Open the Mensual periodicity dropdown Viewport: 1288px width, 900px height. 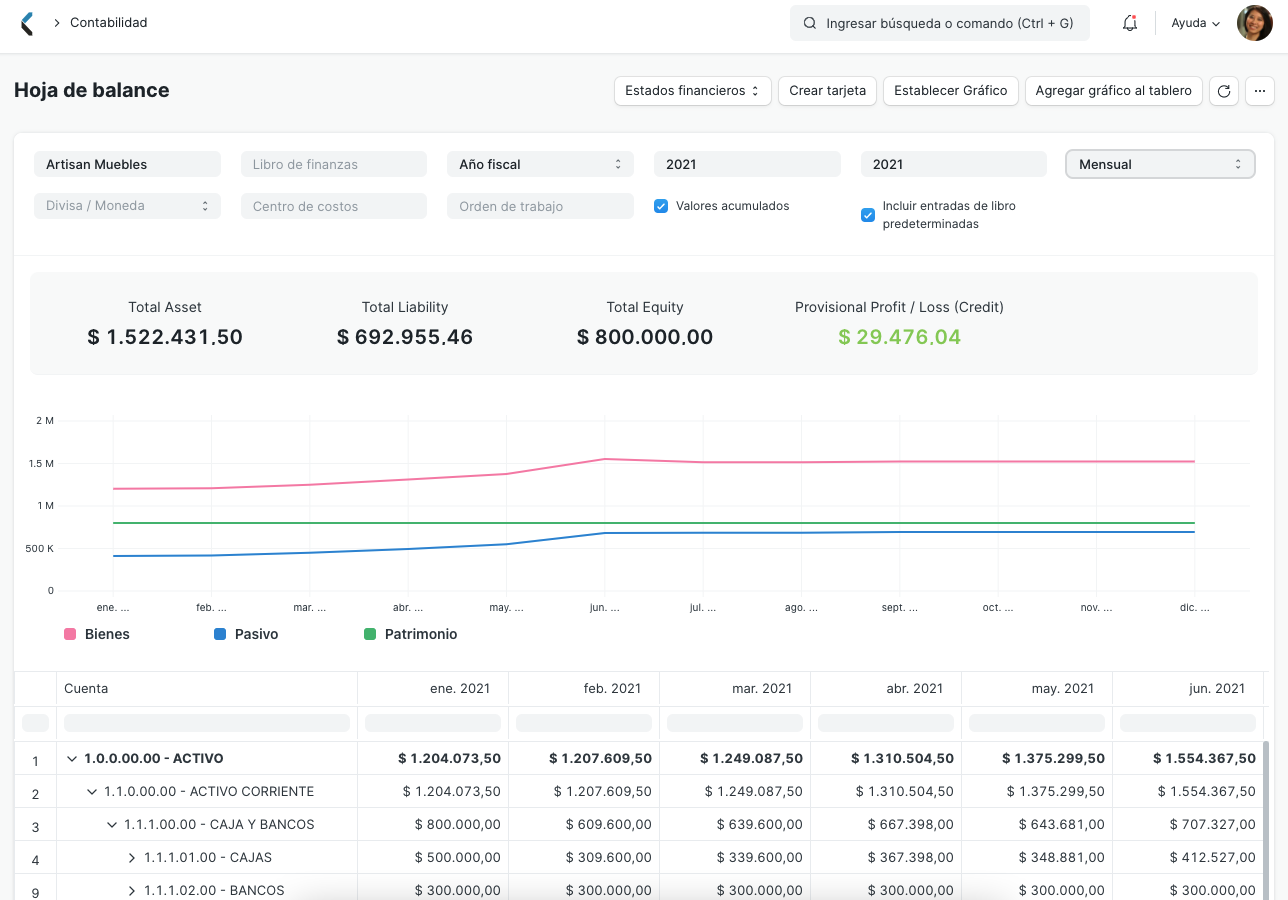coord(1160,163)
